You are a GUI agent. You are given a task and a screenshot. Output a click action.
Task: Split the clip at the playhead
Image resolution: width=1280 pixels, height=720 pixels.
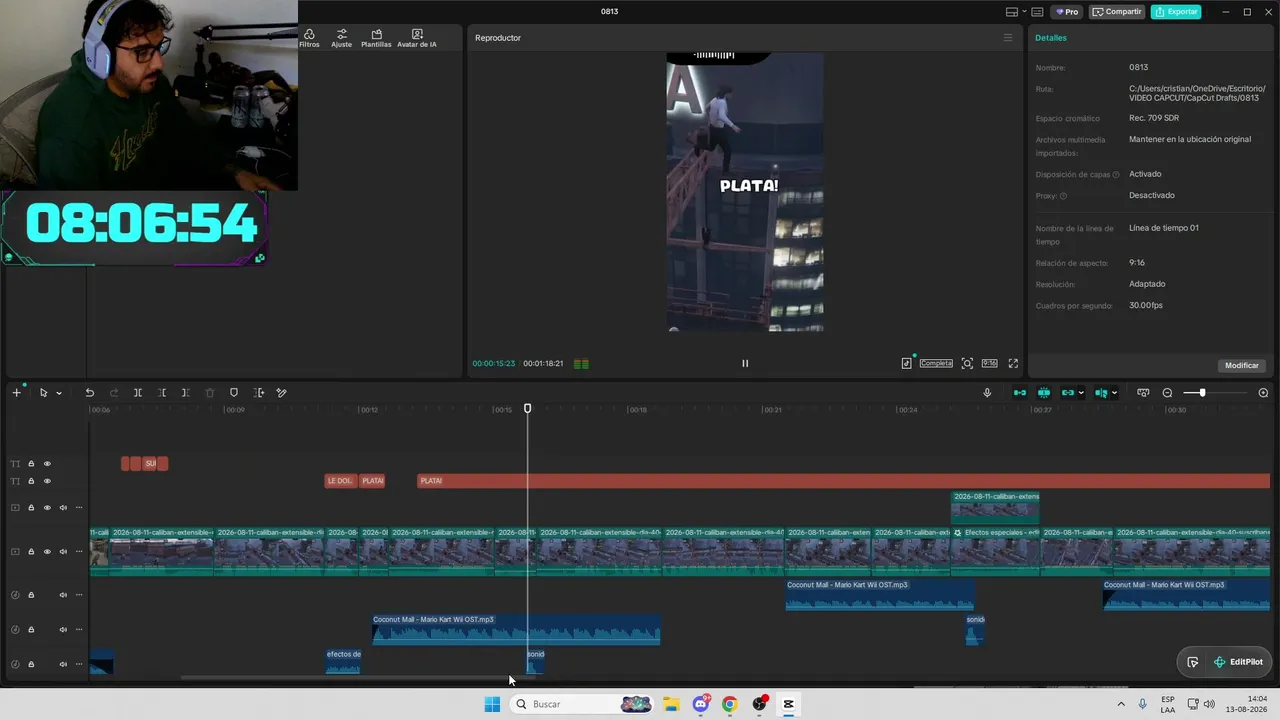pos(138,393)
